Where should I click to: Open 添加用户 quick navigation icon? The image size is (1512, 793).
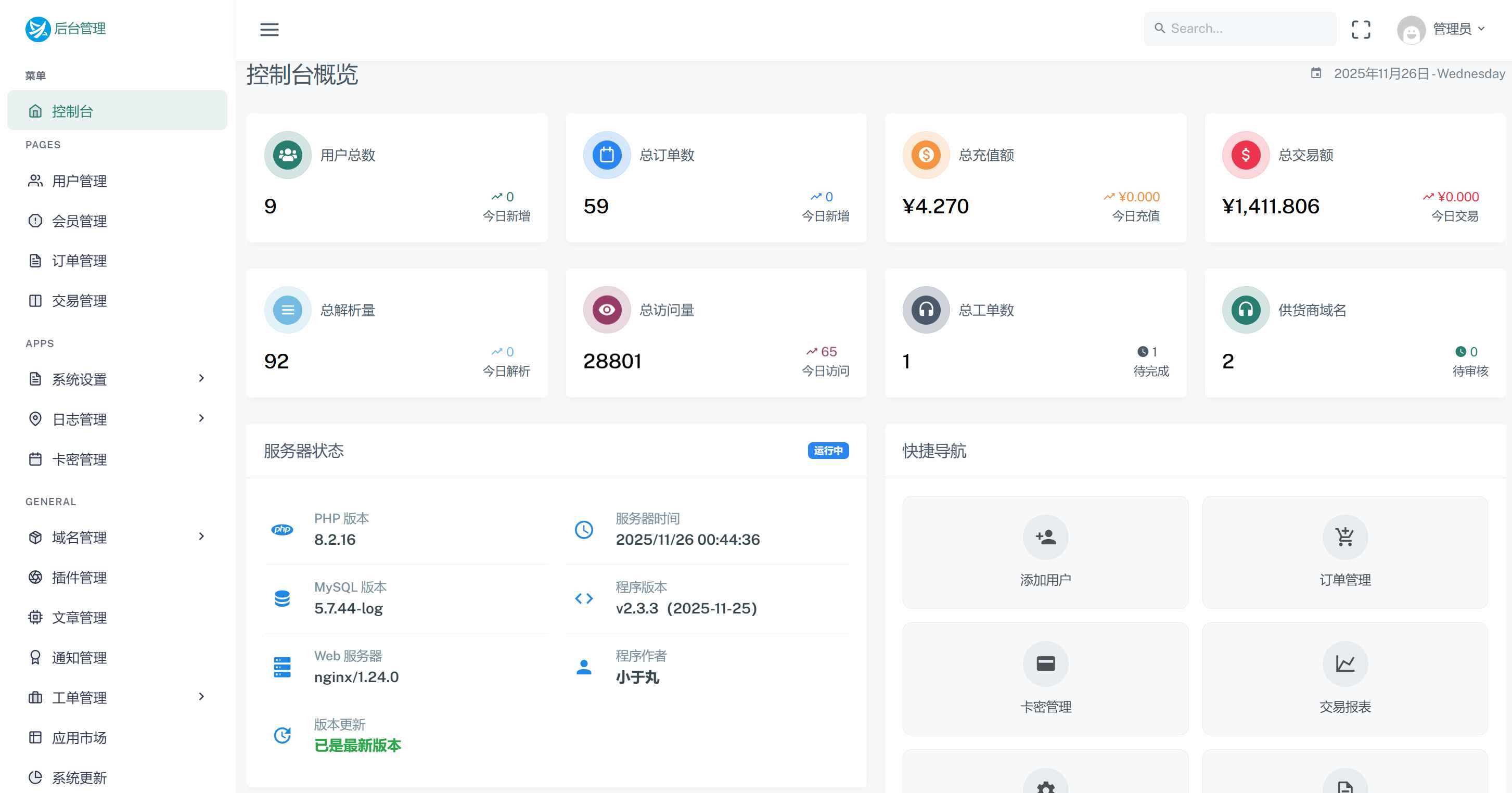coord(1045,537)
